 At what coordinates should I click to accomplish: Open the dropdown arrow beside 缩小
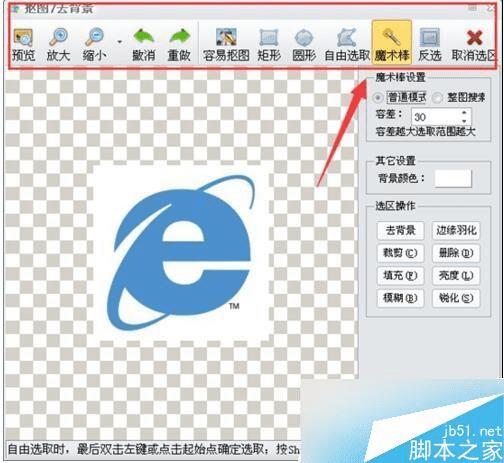(x=120, y=42)
